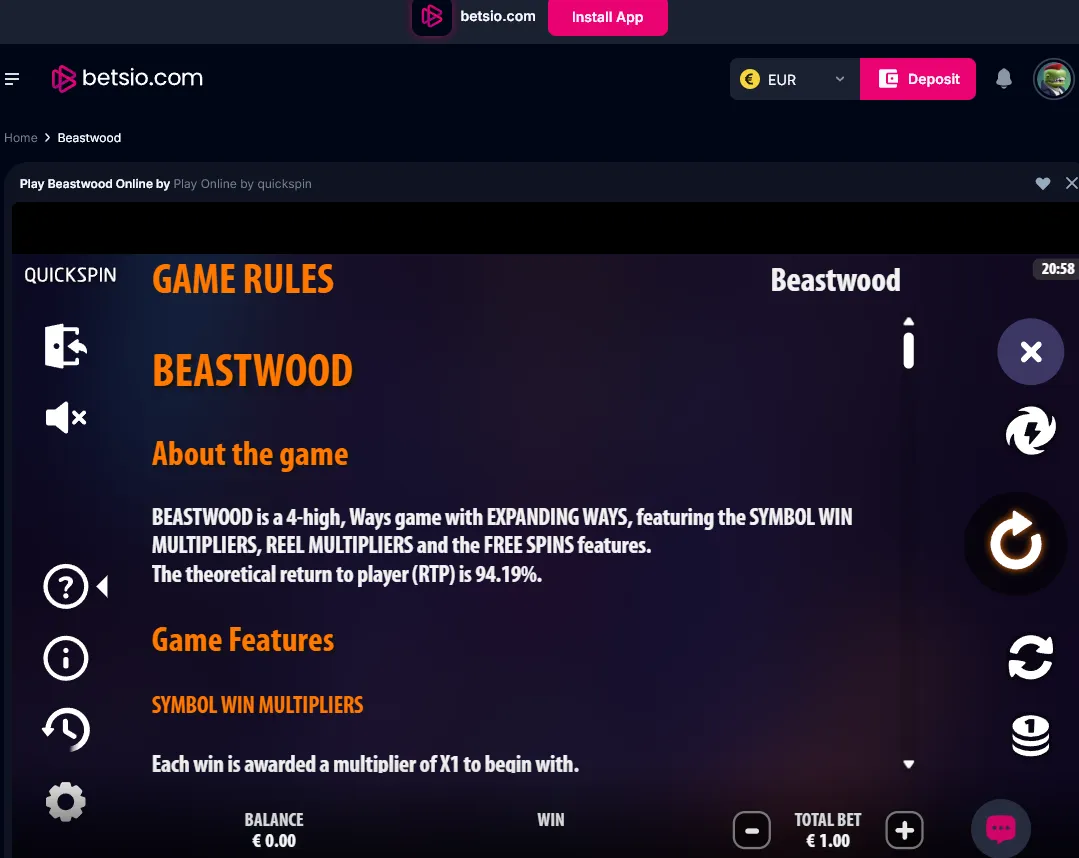Open the pink live chat bubble
This screenshot has height=858, width=1079.
(x=1001, y=828)
